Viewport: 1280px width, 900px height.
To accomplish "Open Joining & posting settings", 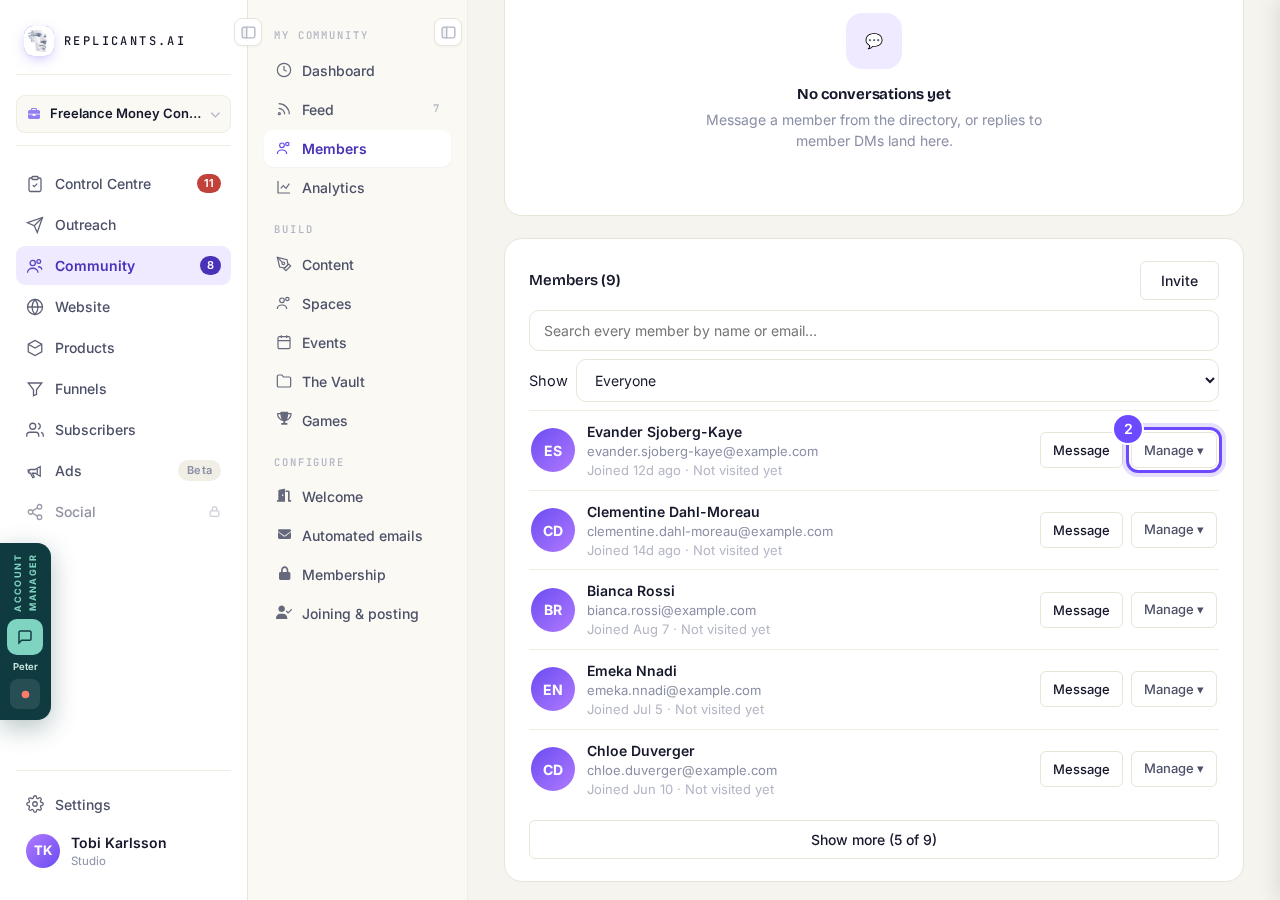I will point(357,613).
